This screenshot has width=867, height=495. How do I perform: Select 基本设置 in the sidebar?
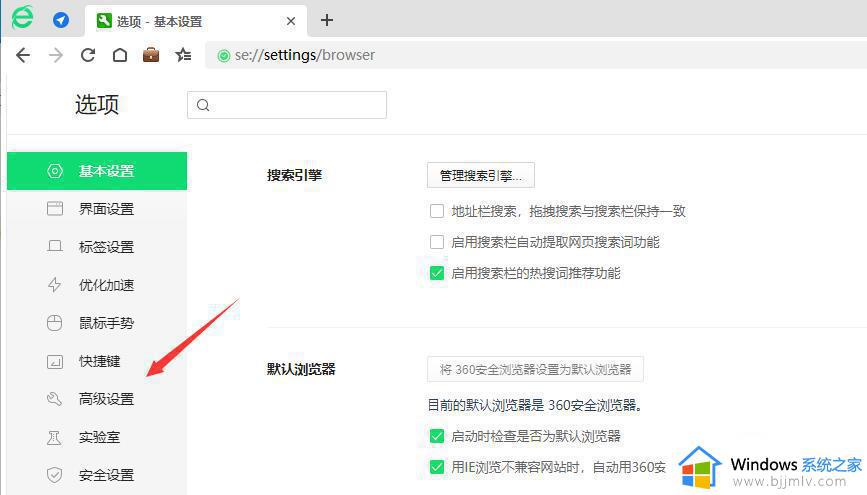coord(97,171)
